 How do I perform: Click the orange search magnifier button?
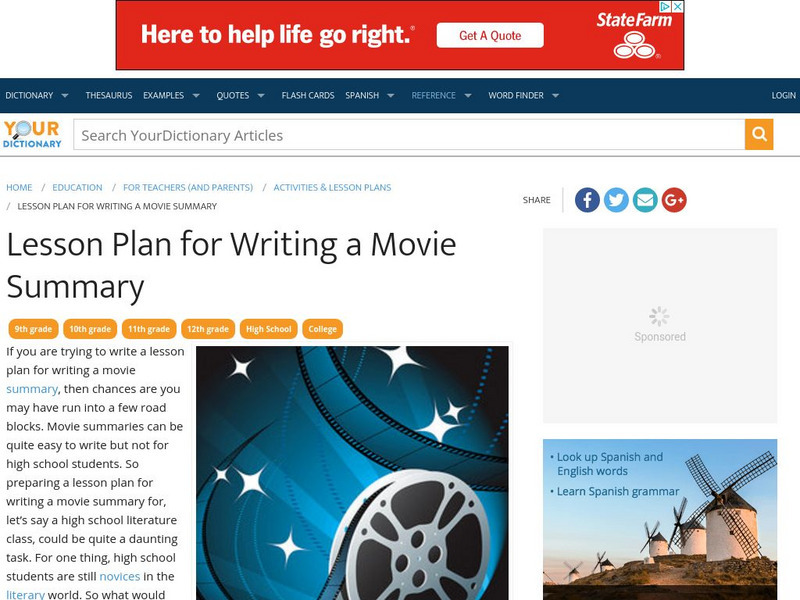point(759,134)
